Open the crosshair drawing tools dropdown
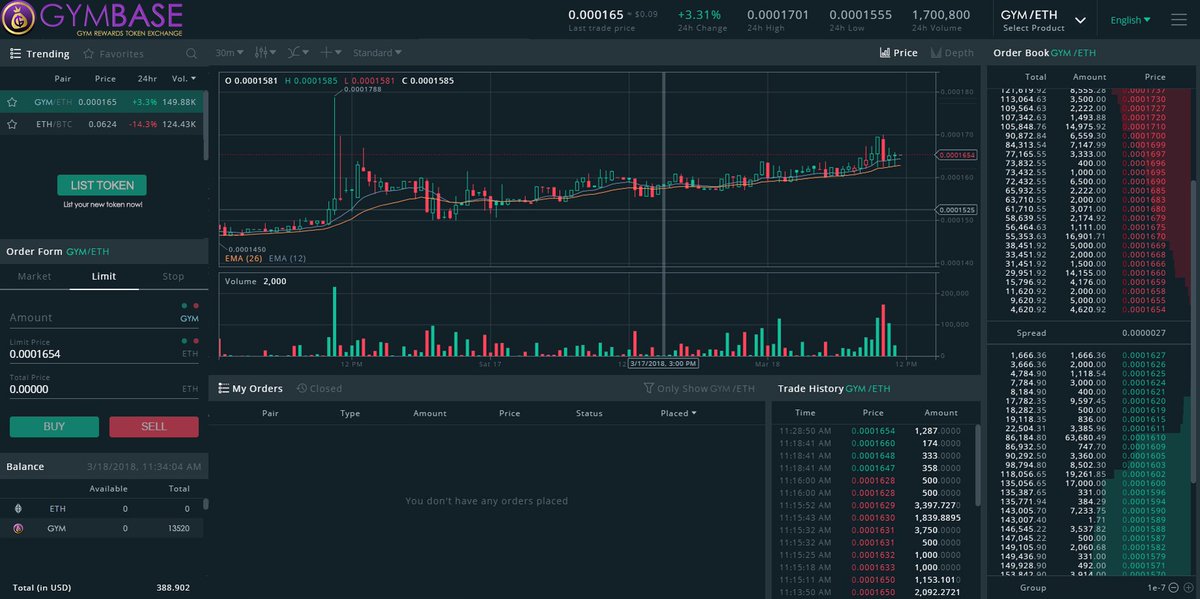Image resolution: width=1200 pixels, height=599 pixels. 332,53
